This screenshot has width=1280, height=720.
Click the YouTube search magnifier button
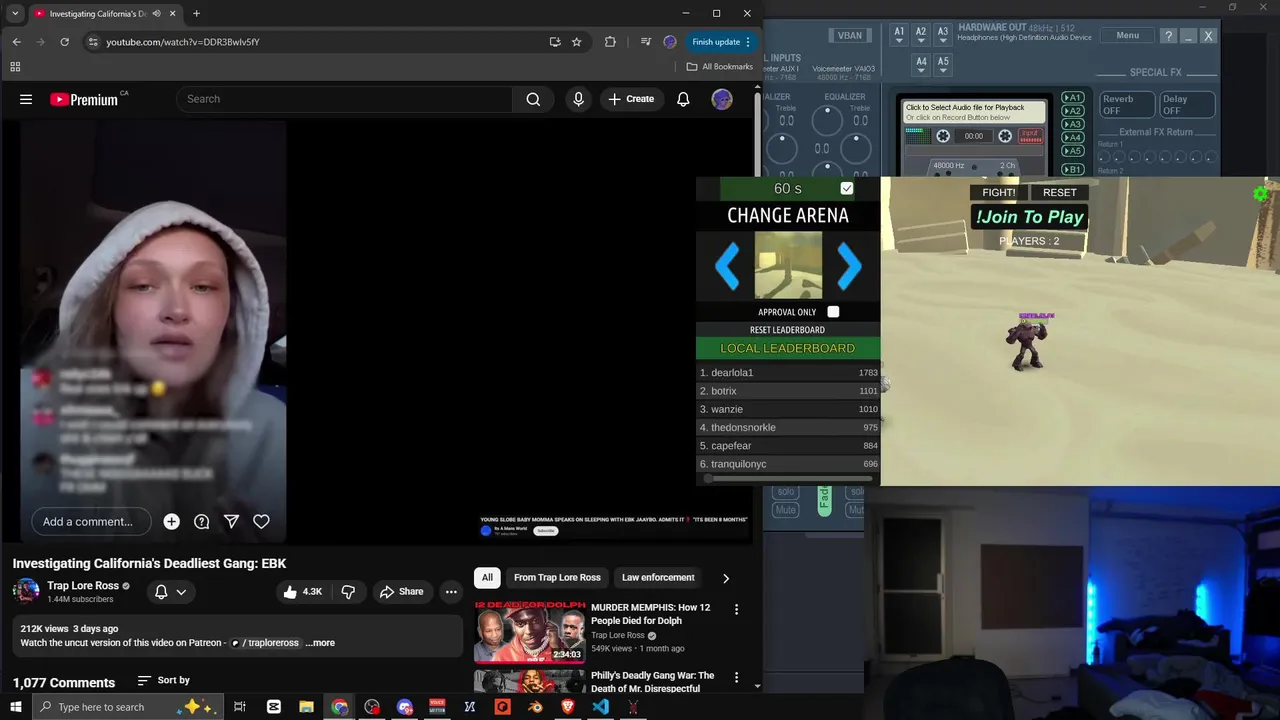(533, 99)
